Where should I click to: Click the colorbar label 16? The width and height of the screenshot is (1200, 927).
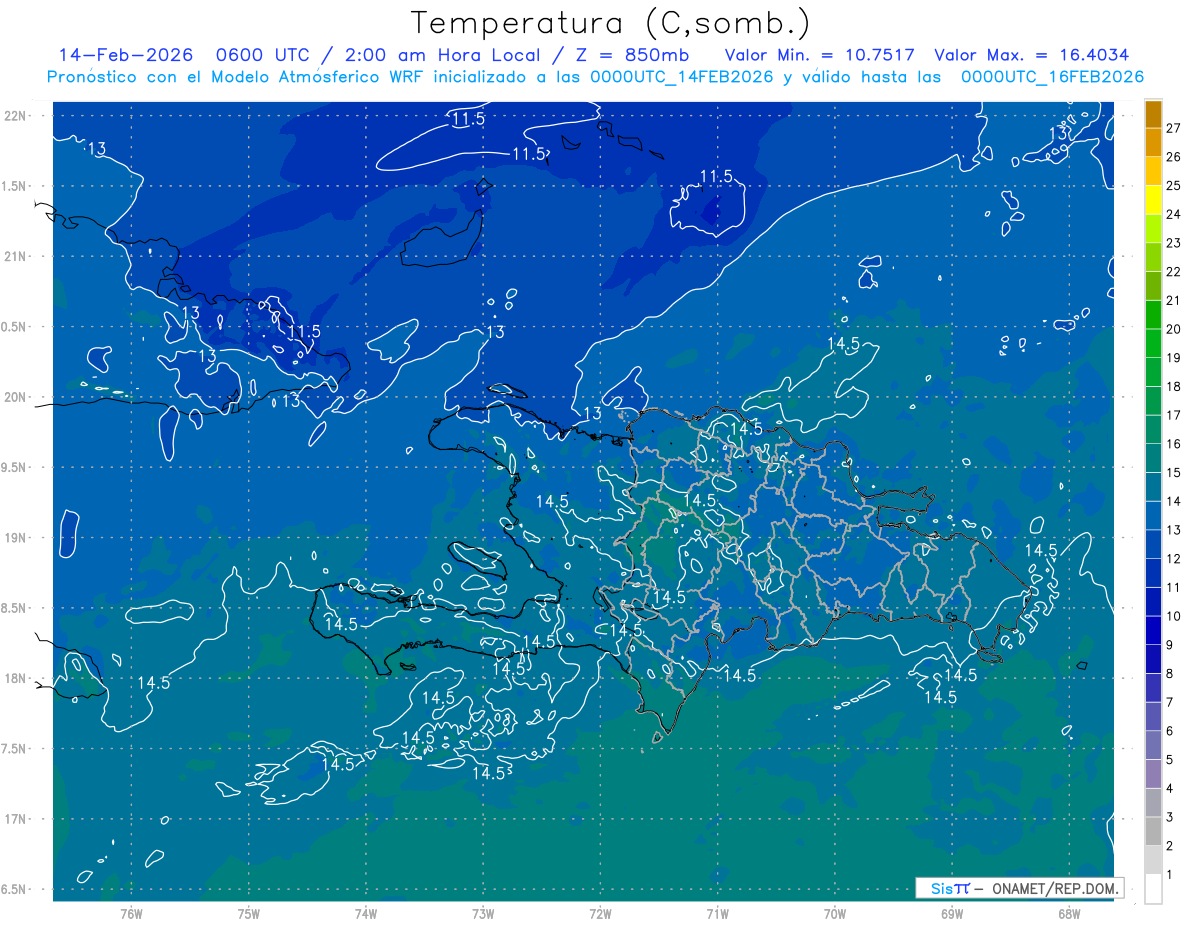pos(1173,444)
